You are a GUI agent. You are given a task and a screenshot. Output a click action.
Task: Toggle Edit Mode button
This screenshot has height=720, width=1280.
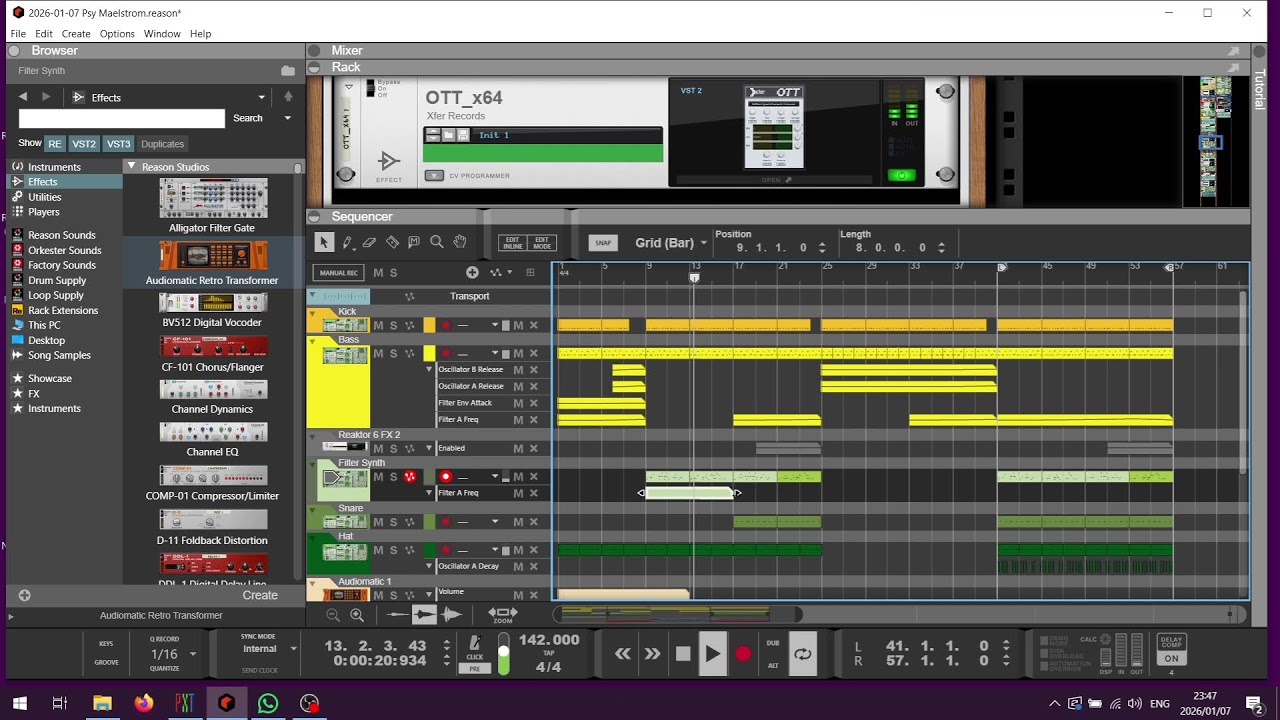tap(542, 243)
